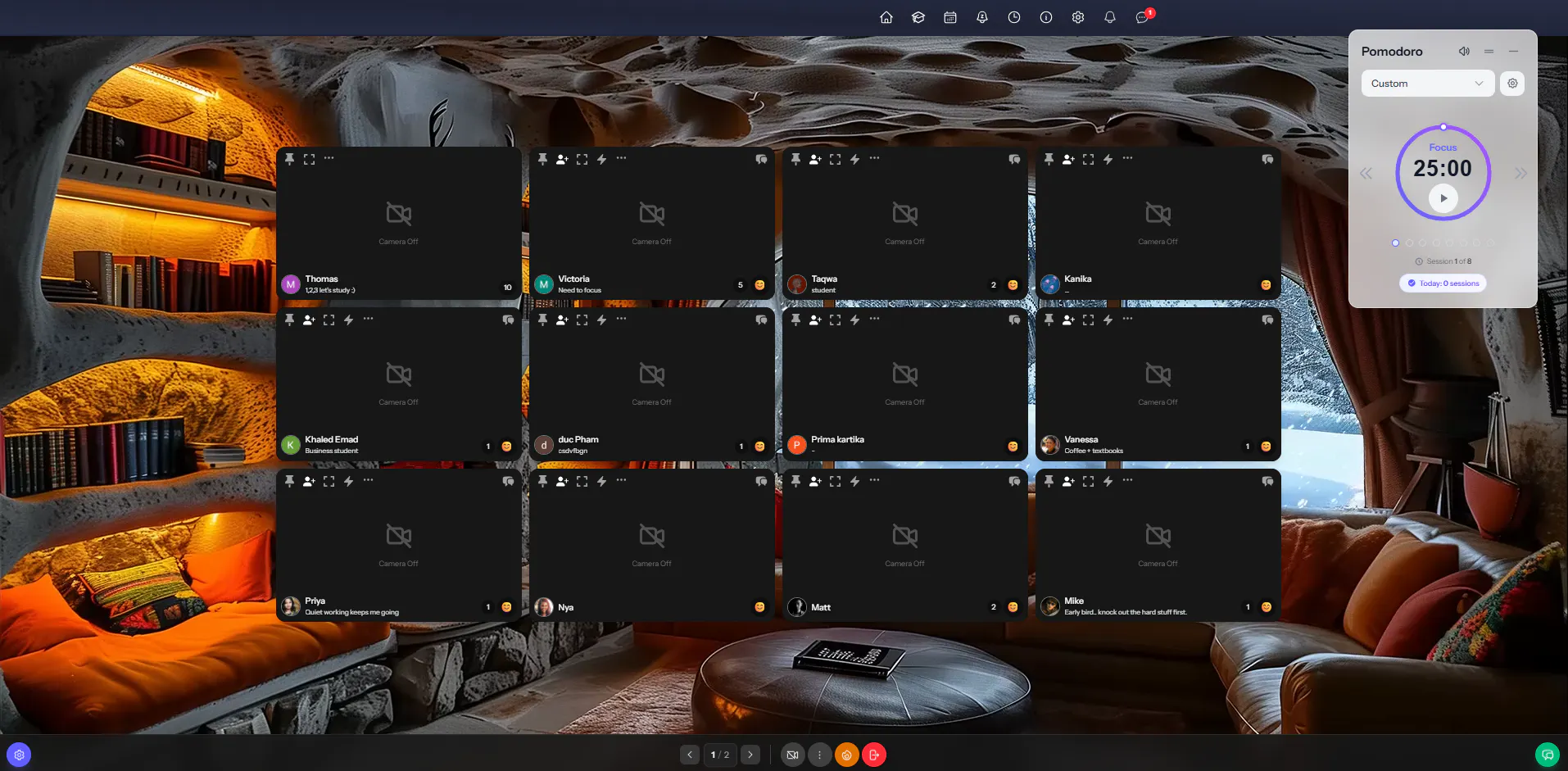Expand Thomas's tile to fullscreen

click(309, 159)
